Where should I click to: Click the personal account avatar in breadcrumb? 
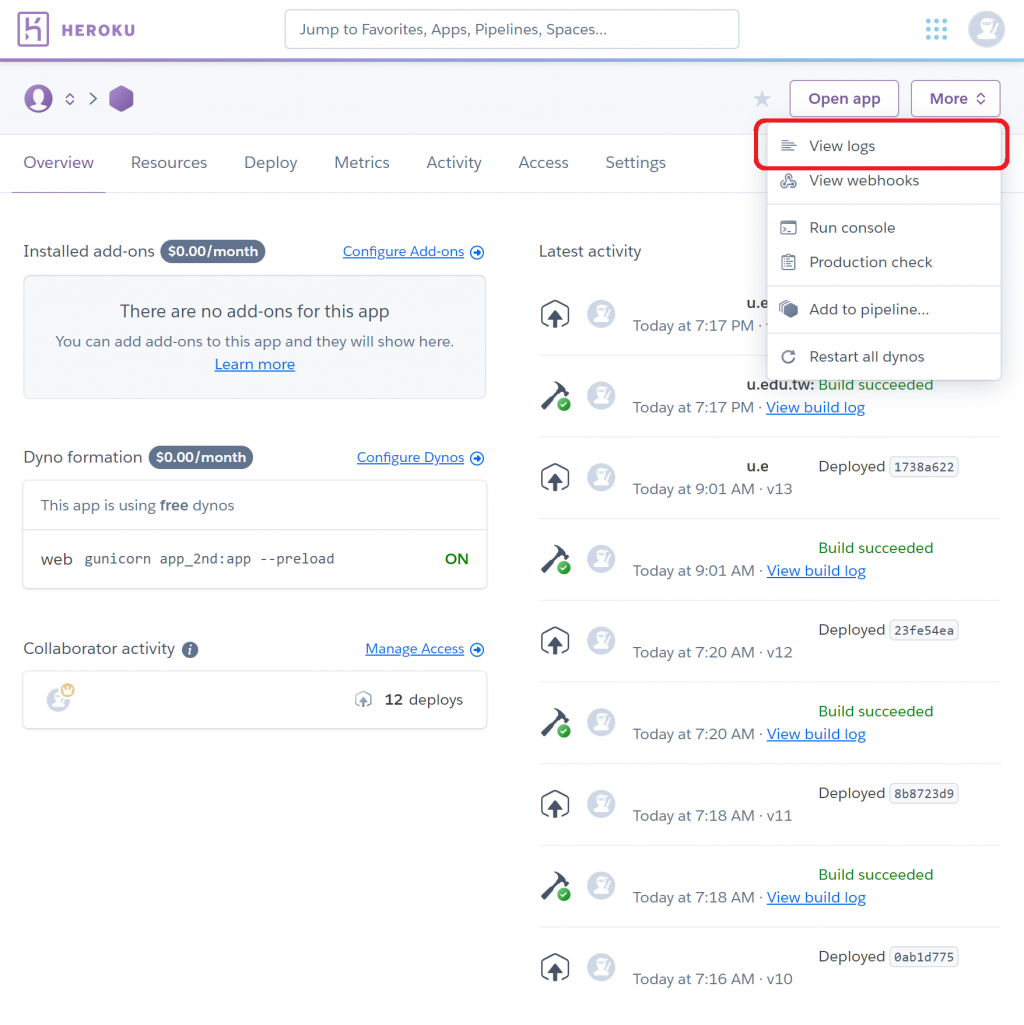(x=38, y=99)
